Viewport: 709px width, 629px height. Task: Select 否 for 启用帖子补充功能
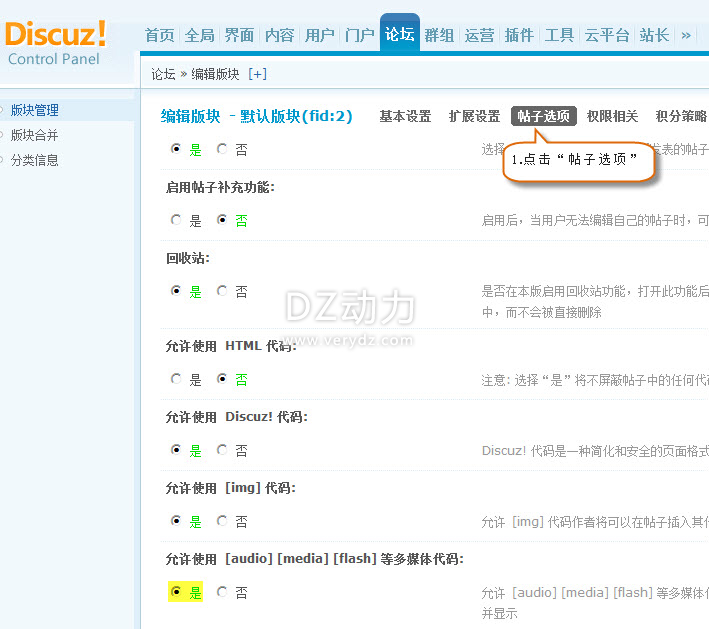222,220
